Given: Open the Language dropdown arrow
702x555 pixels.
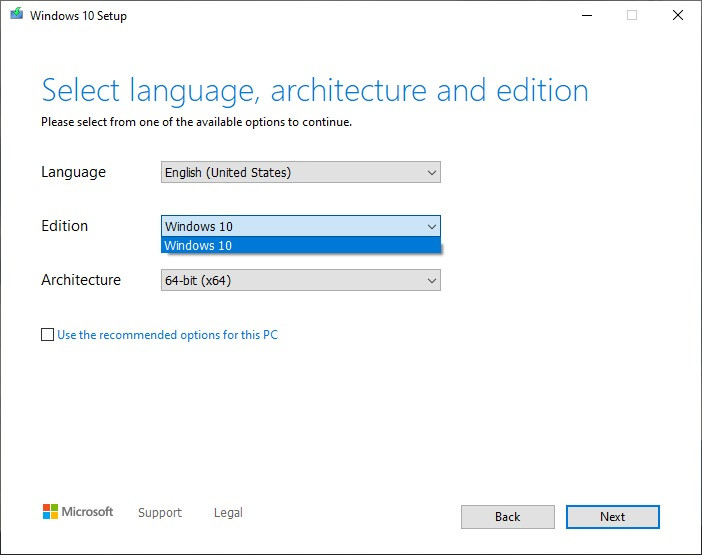Looking at the screenshot, I should point(432,172).
